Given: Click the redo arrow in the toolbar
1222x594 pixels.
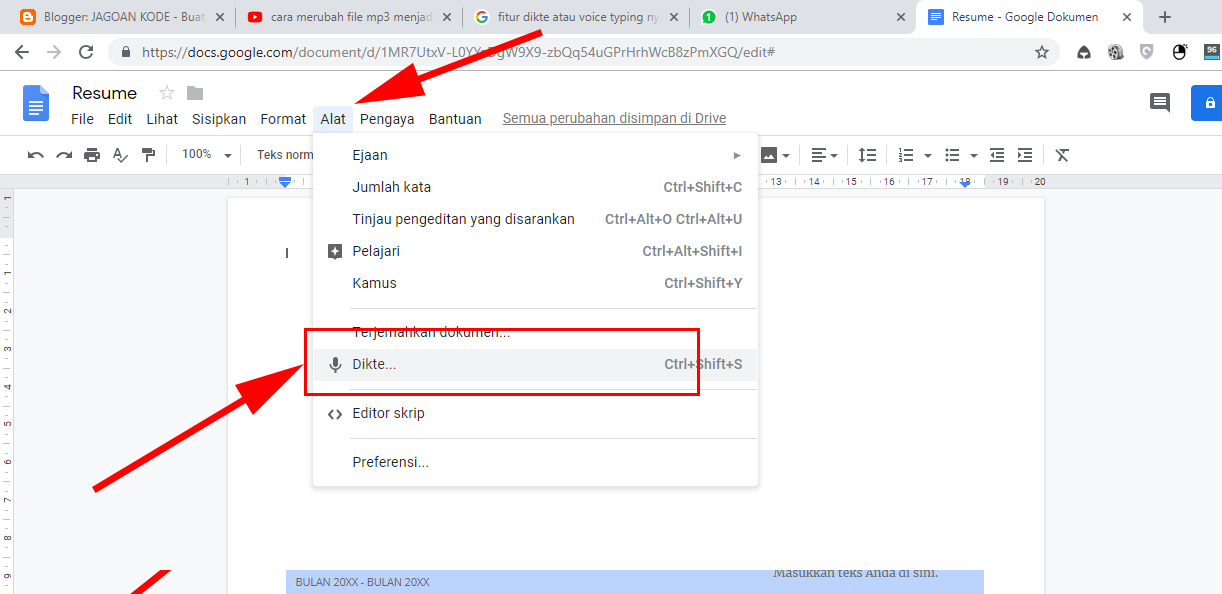Looking at the screenshot, I should coord(64,155).
